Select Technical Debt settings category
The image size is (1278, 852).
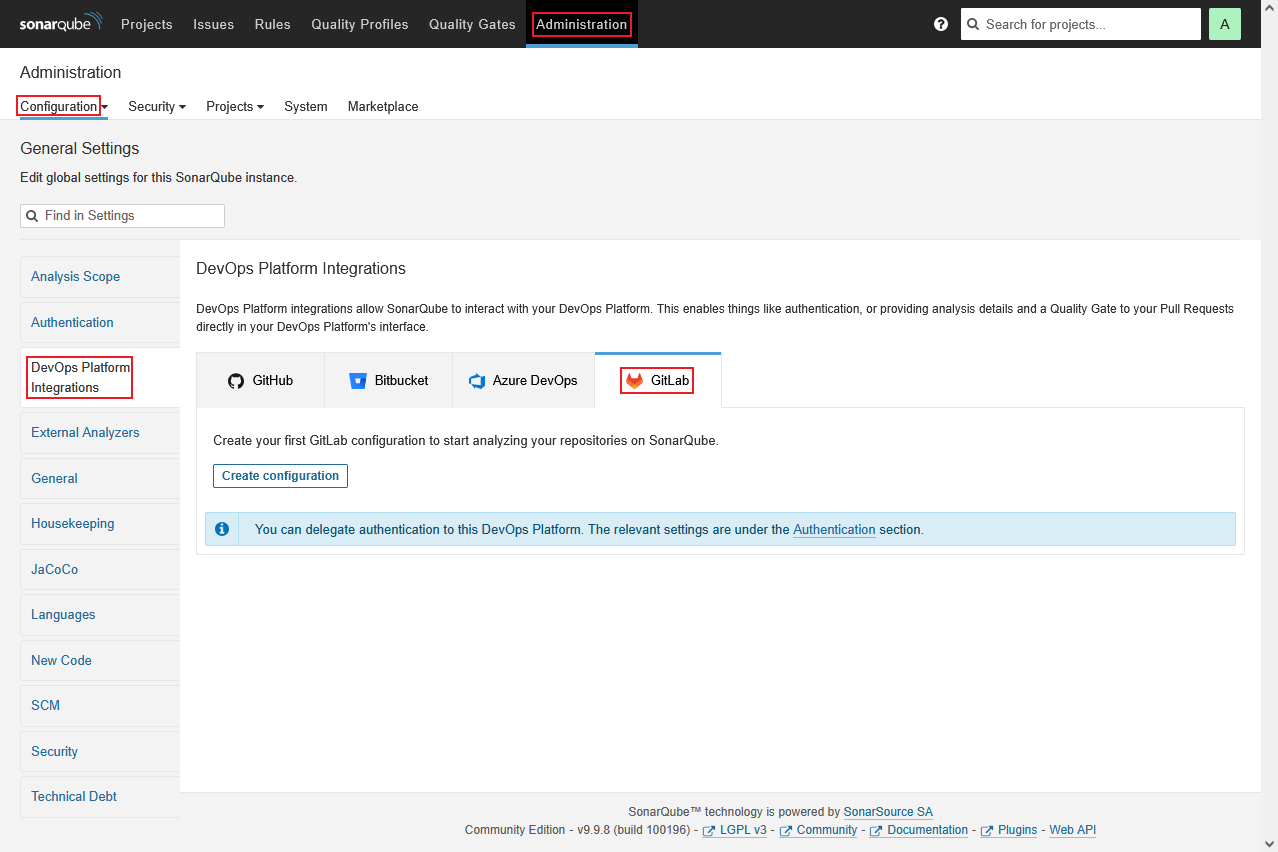pyautogui.click(x=100, y=797)
